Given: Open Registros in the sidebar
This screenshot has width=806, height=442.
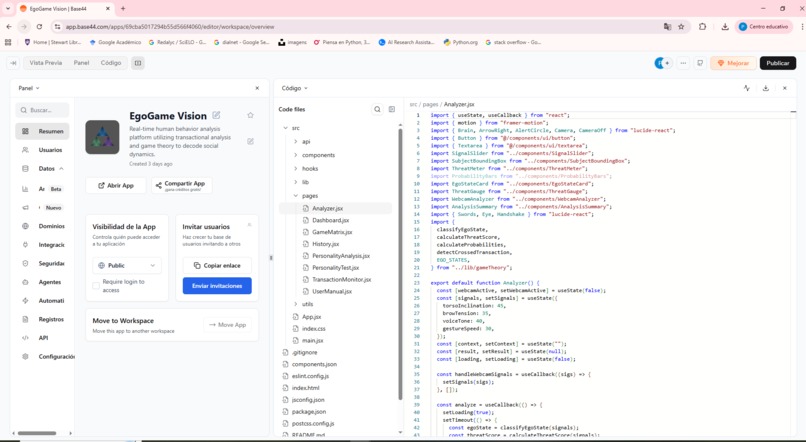Looking at the screenshot, I should pos(42,319).
